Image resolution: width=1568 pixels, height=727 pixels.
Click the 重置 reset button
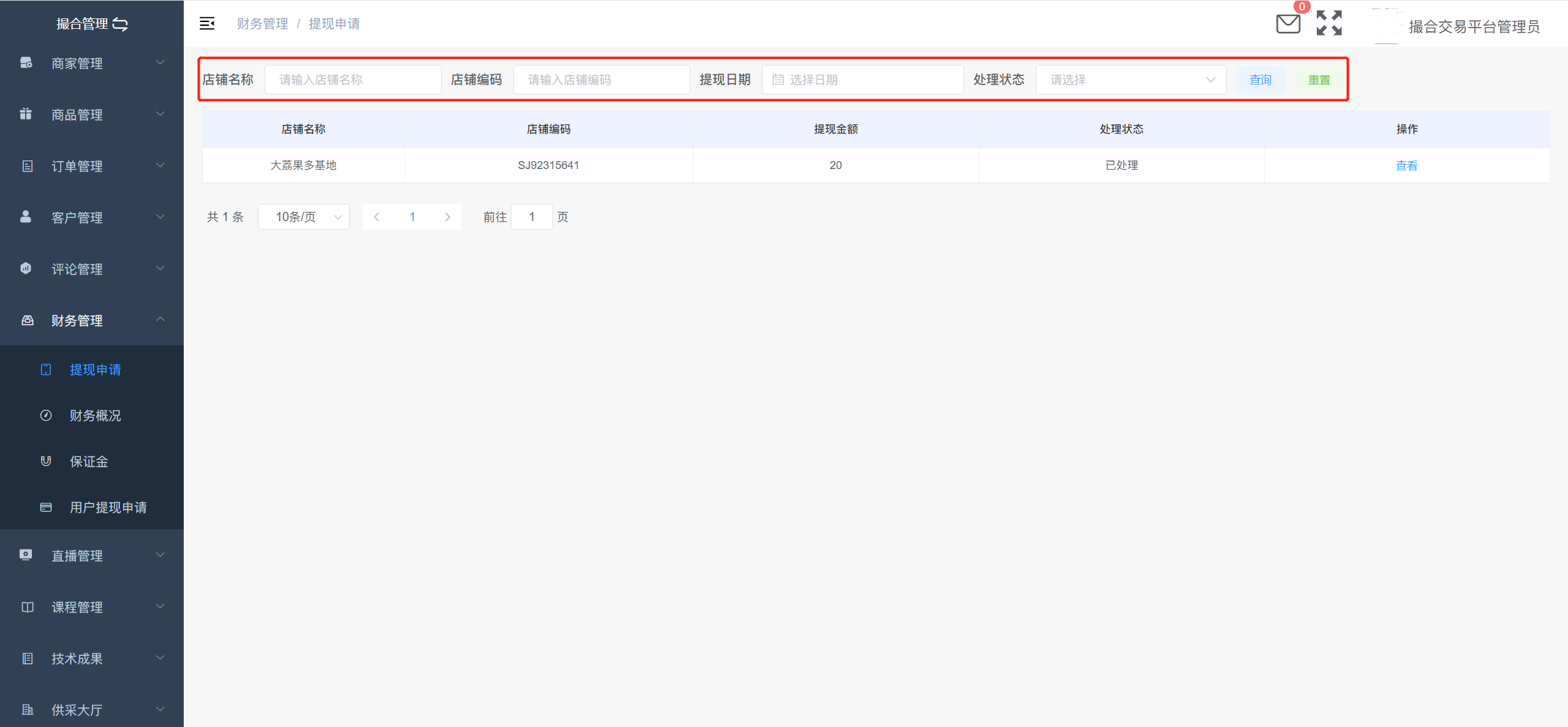[x=1319, y=80]
